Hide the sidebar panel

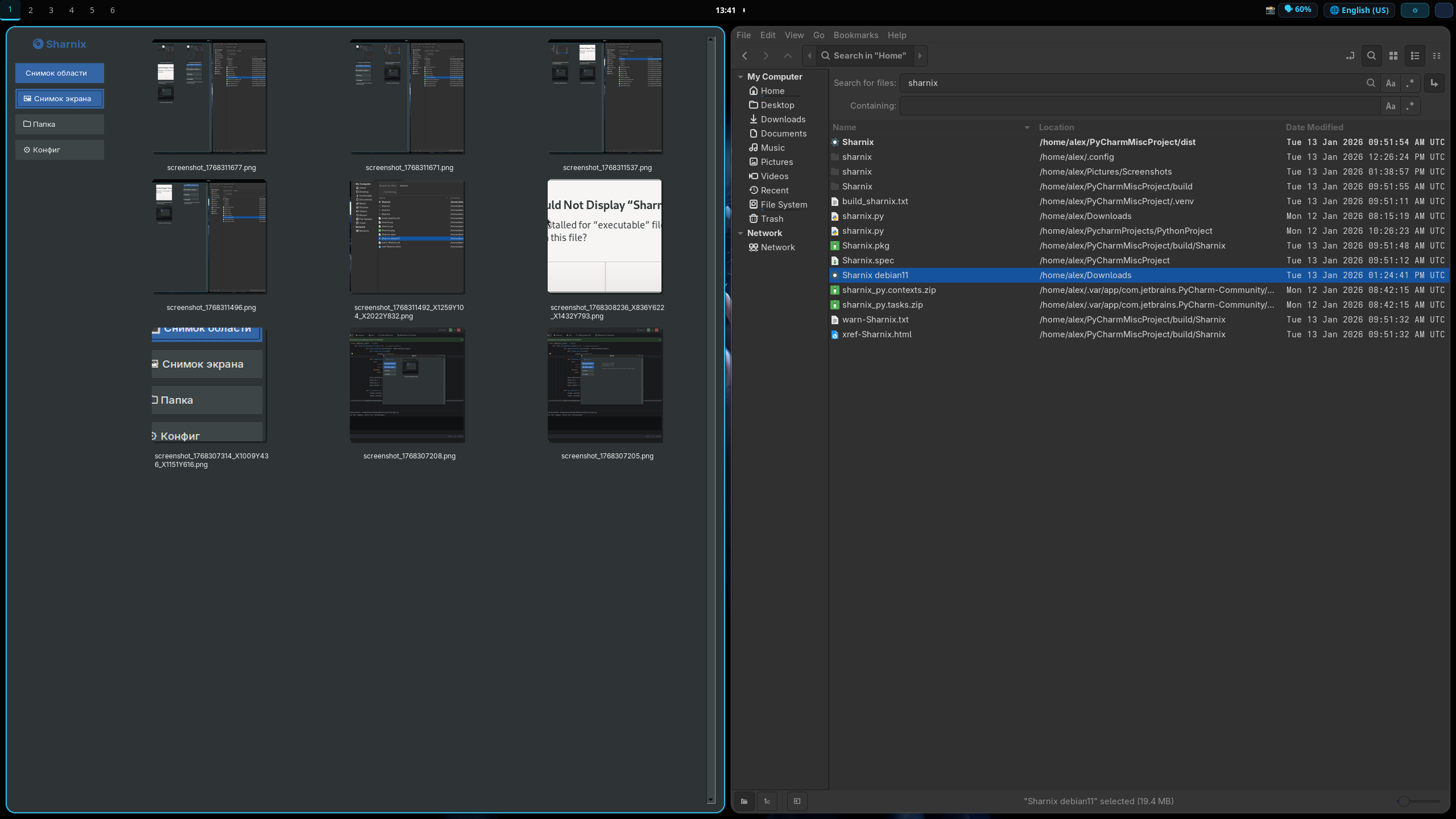(797, 801)
